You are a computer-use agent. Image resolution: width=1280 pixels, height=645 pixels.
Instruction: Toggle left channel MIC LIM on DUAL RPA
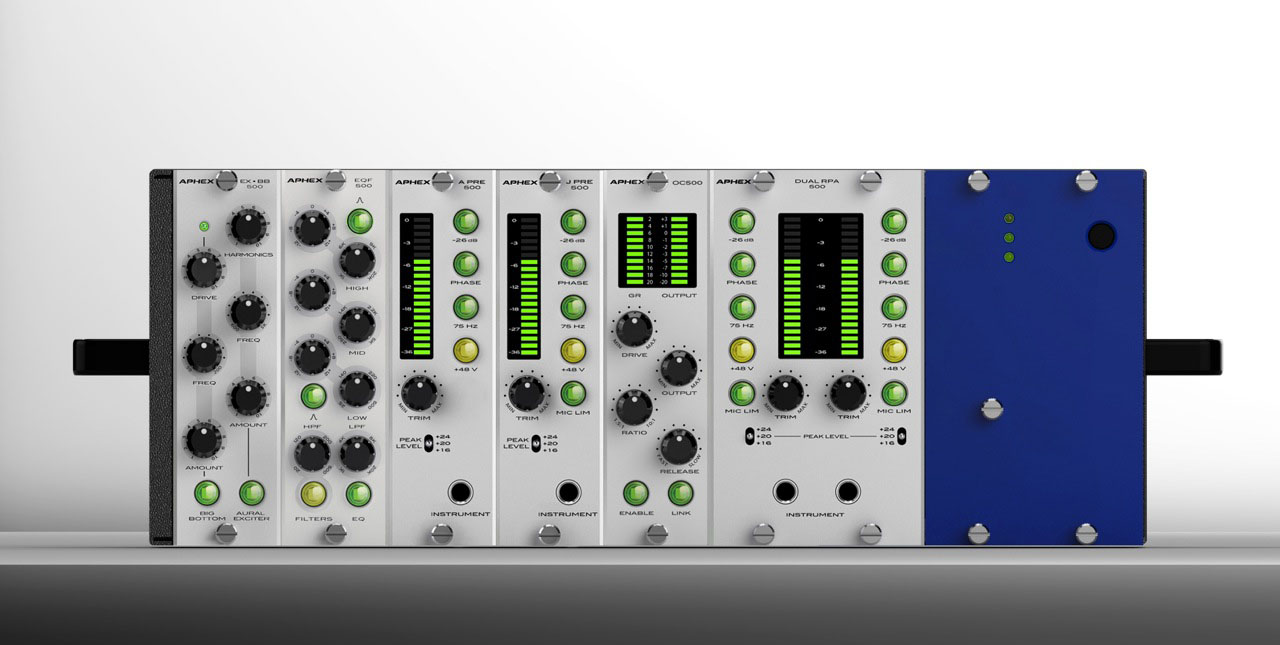pos(741,393)
